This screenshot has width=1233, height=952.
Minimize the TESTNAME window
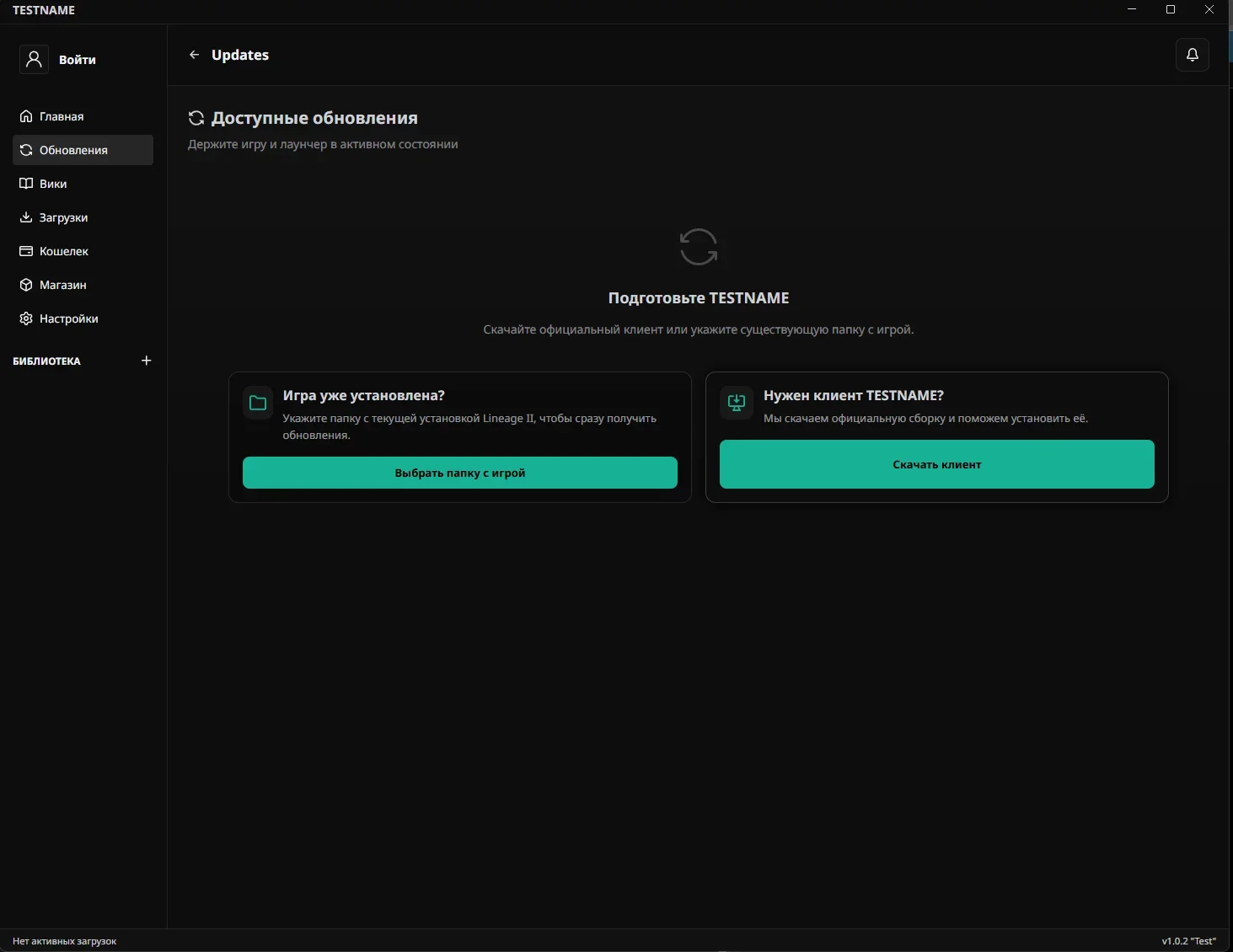click(1132, 10)
